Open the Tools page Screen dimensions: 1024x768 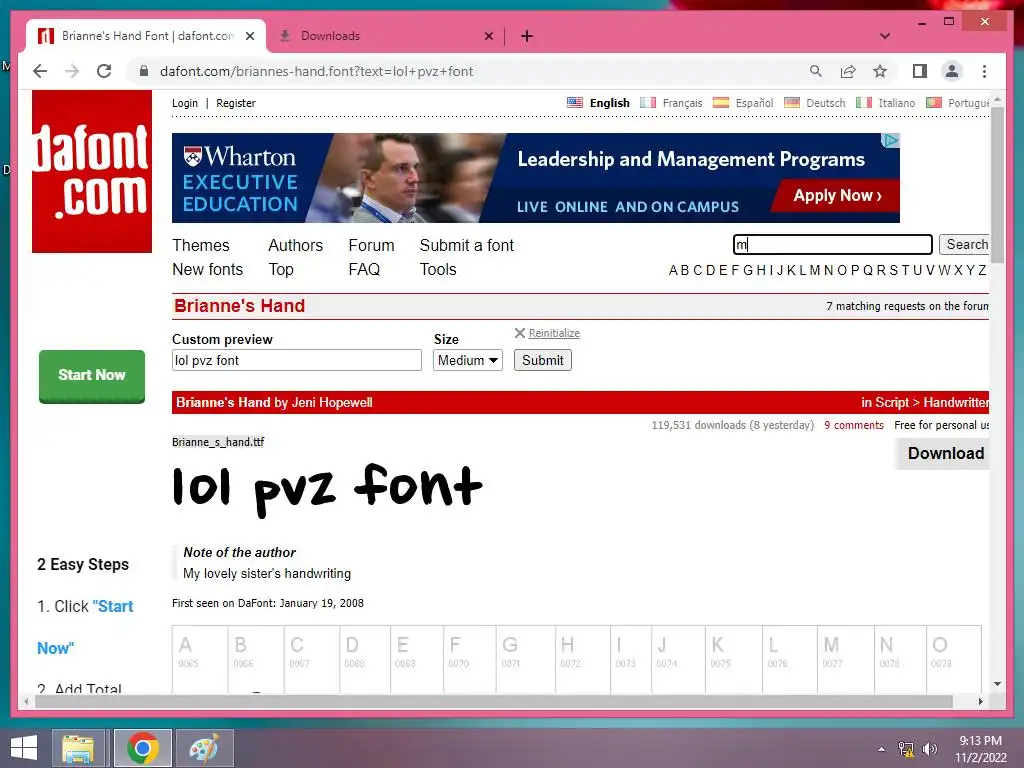point(438,270)
